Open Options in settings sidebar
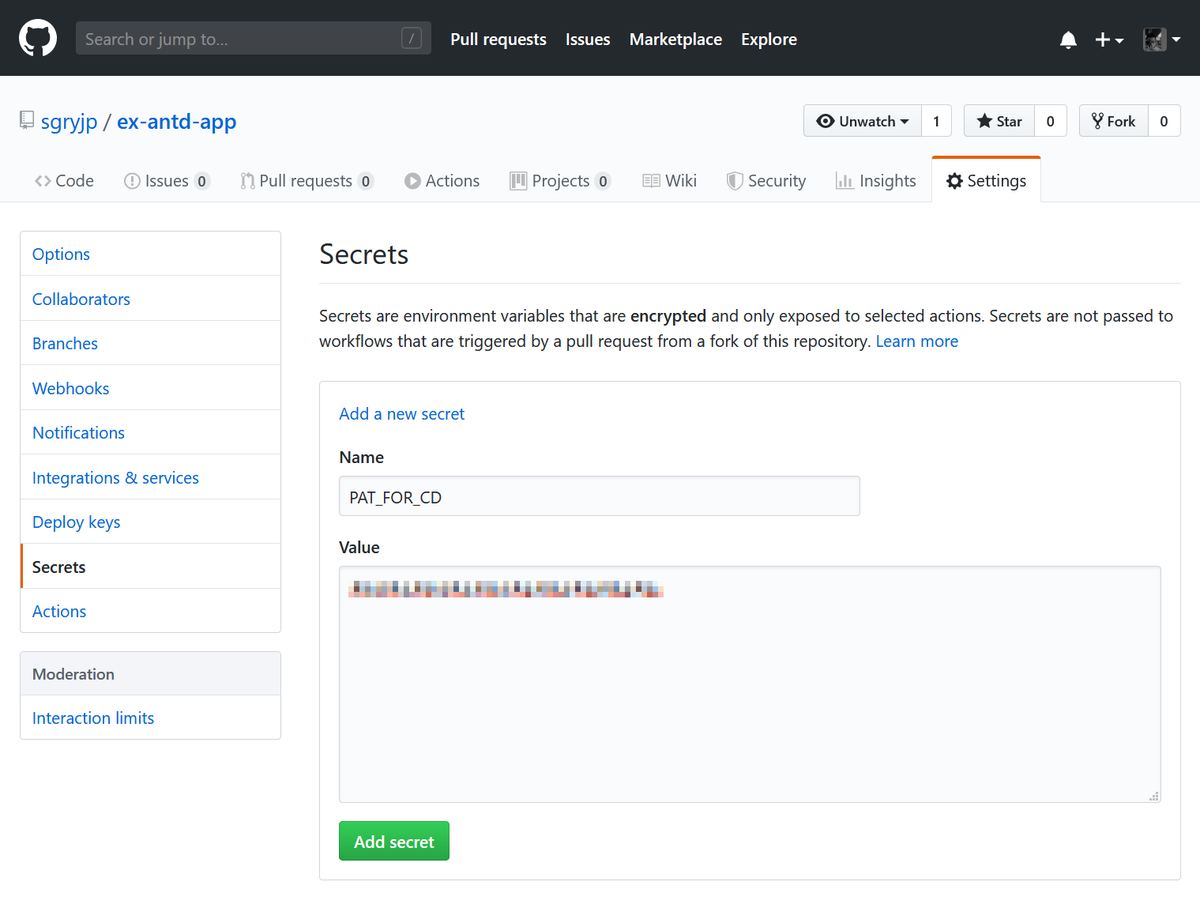Image resolution: width=1200 pixels, height=908 pixels. pyautogui.click(x=150, y=254)
